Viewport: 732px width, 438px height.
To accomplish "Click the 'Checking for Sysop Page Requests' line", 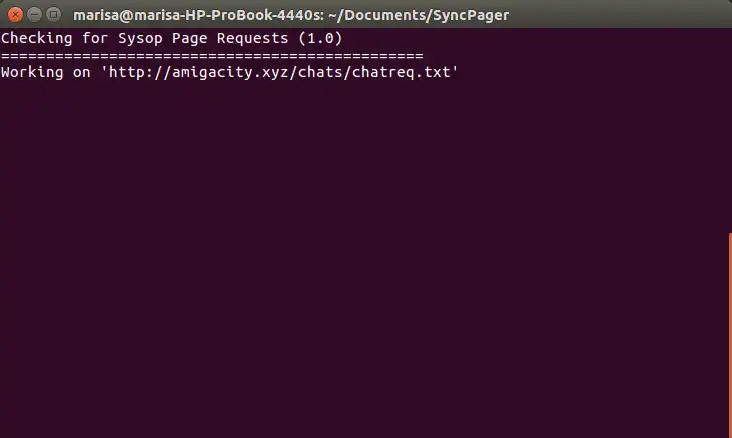I will coord(171,38).
